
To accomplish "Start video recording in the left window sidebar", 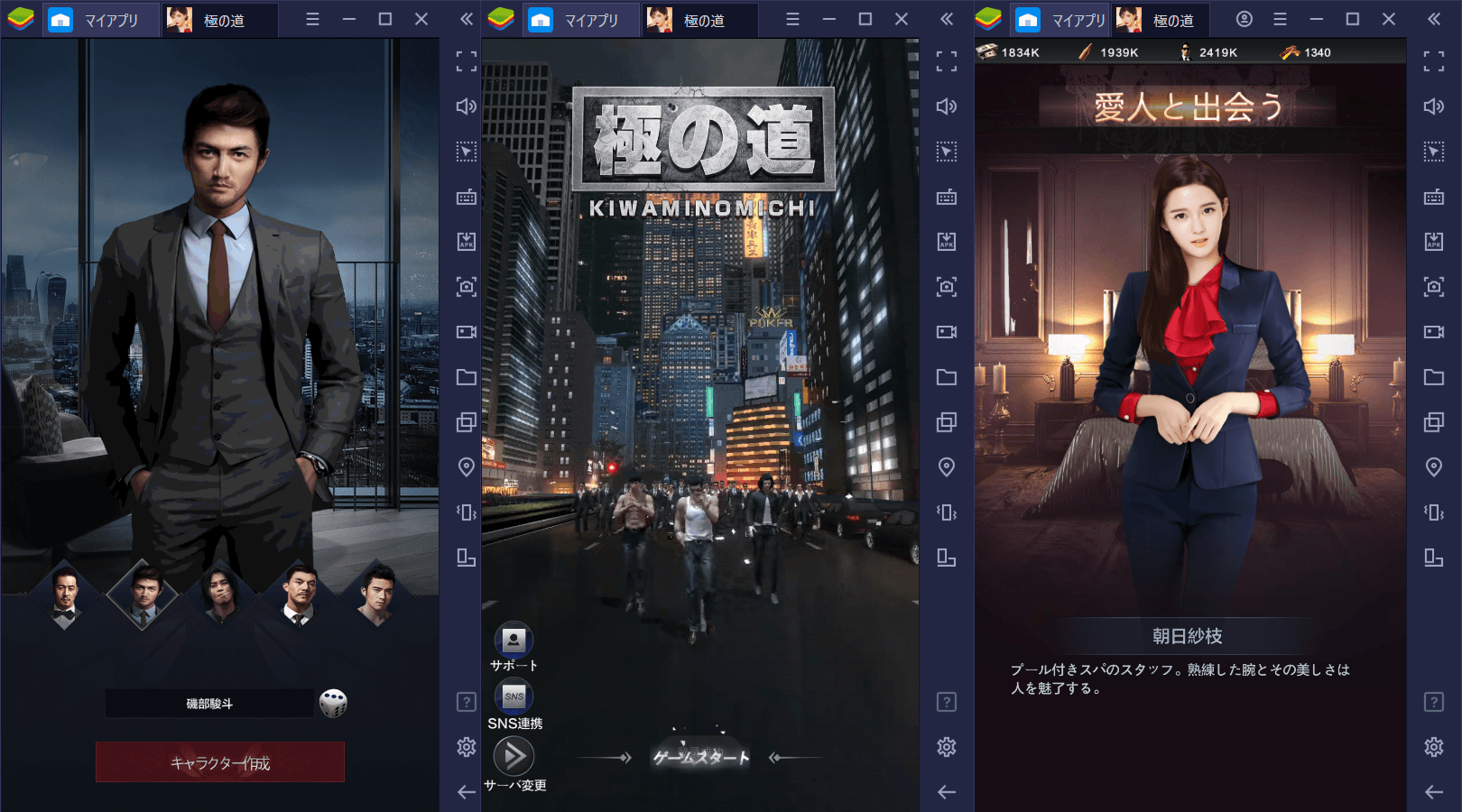I will click(467, 332).
